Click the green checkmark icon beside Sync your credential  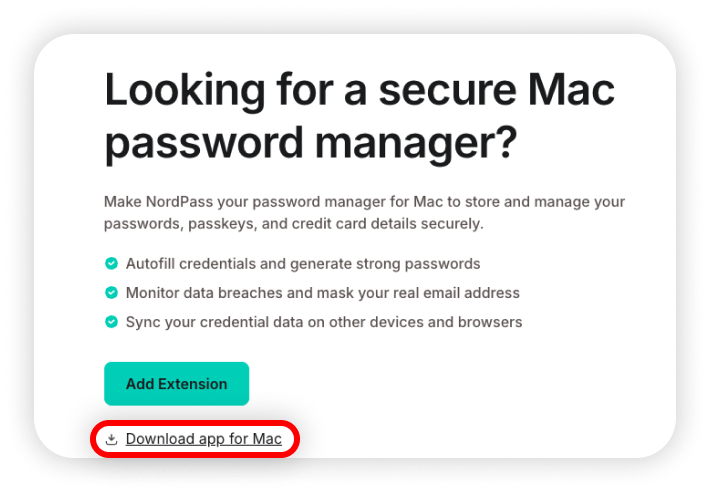(x=111, y=322)
